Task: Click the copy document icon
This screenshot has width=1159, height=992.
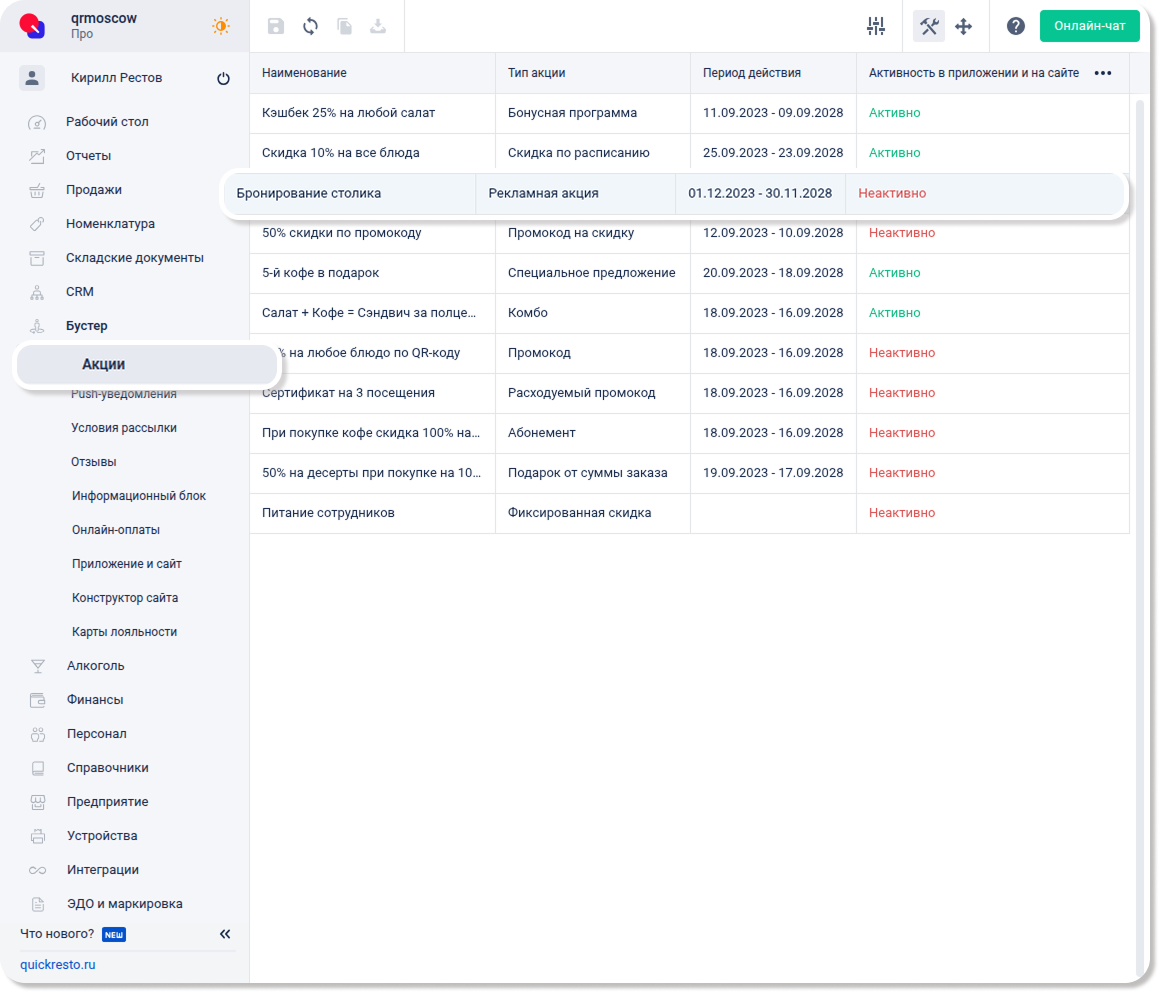Action: 344,27
